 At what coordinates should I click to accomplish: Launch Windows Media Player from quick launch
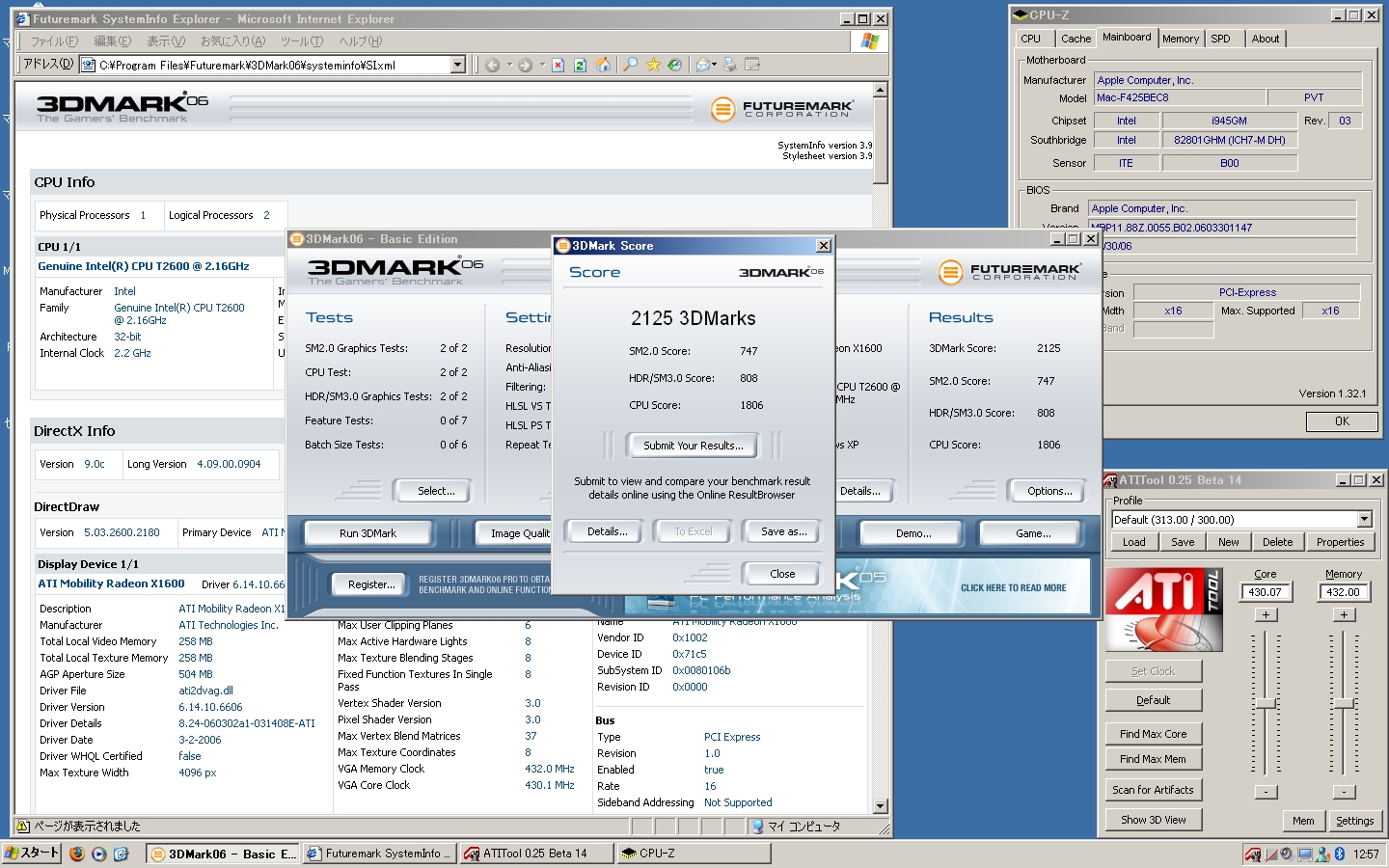point(98,854)
